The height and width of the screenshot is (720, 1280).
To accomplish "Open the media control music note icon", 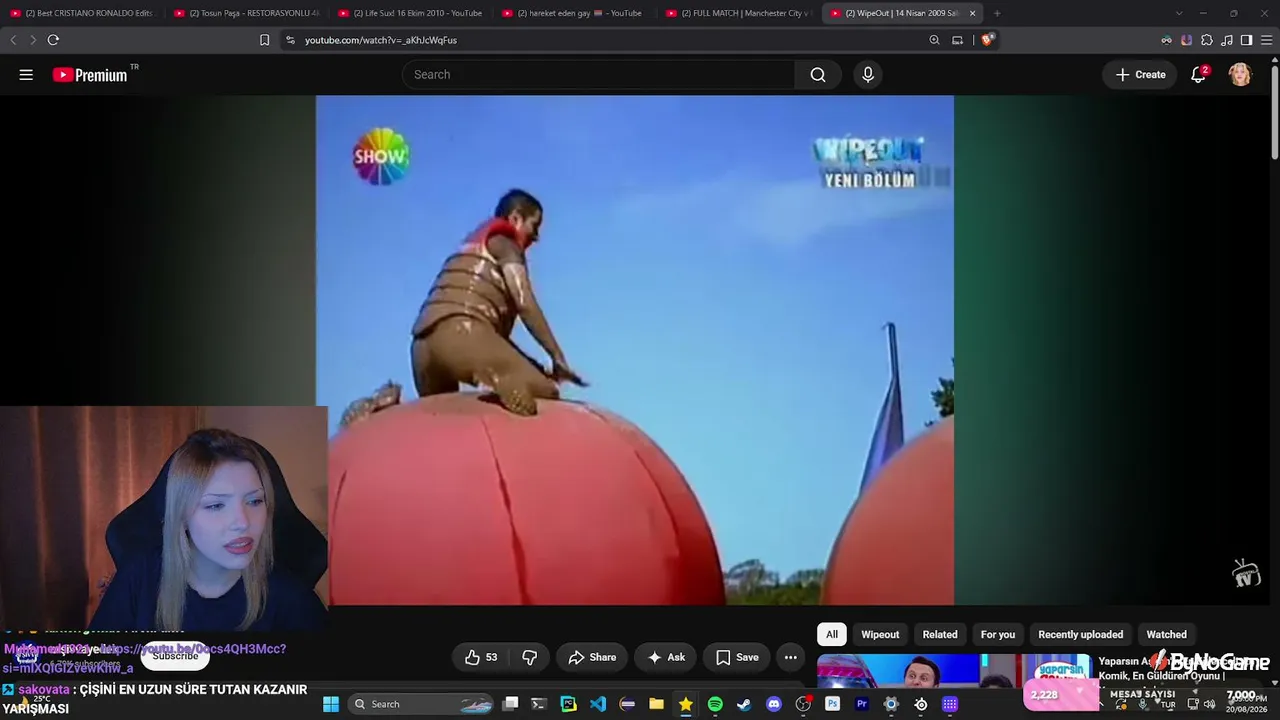I will coord(1227,40).
